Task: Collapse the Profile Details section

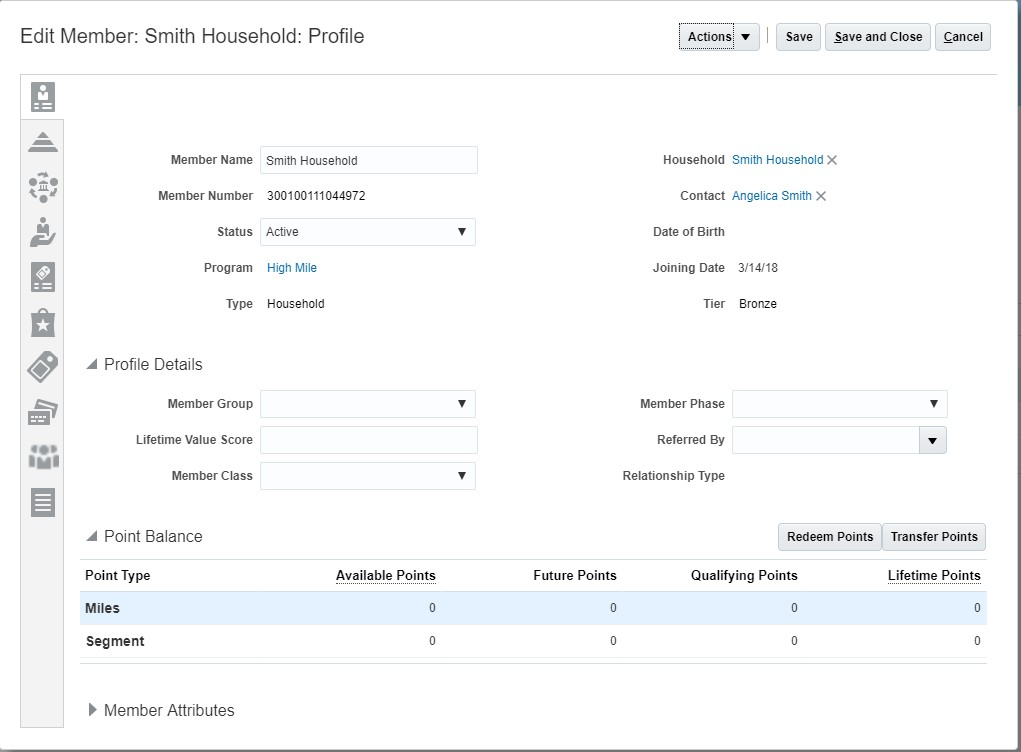Action: click(93, 365)
